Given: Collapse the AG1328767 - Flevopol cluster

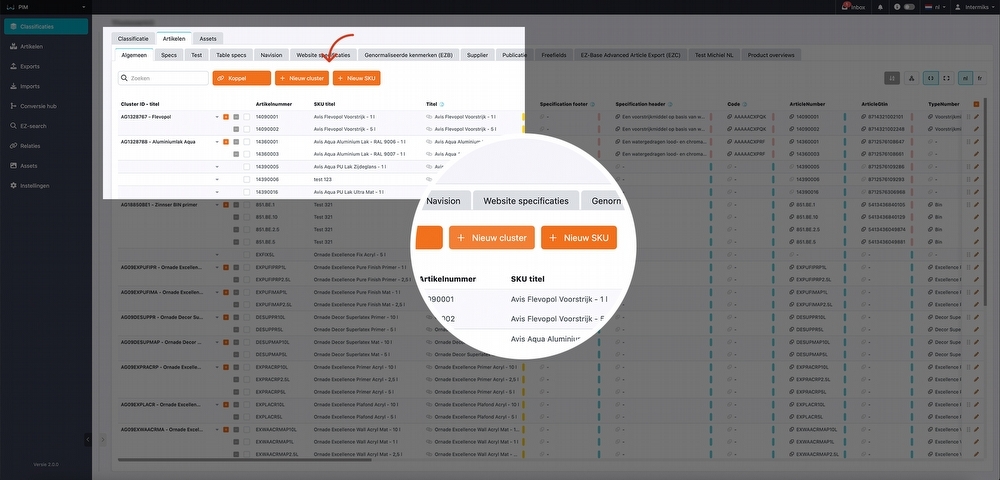Looking at the screenshot, I should (217, 117).
